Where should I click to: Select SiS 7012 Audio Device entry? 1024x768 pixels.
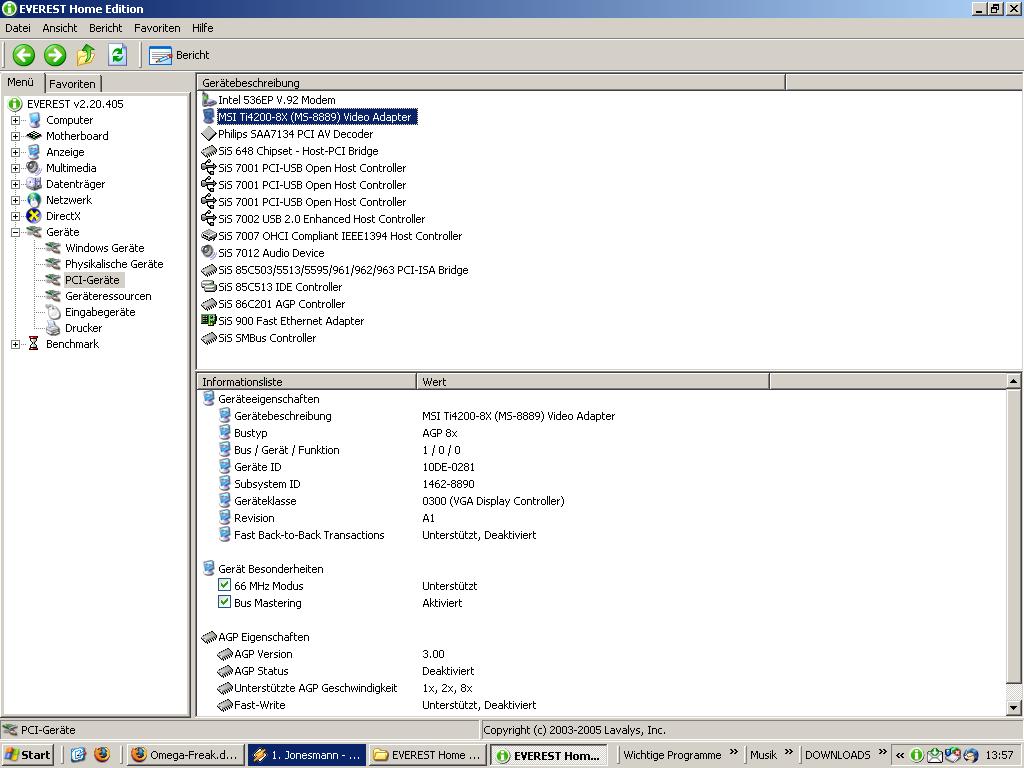pos(270,253)
